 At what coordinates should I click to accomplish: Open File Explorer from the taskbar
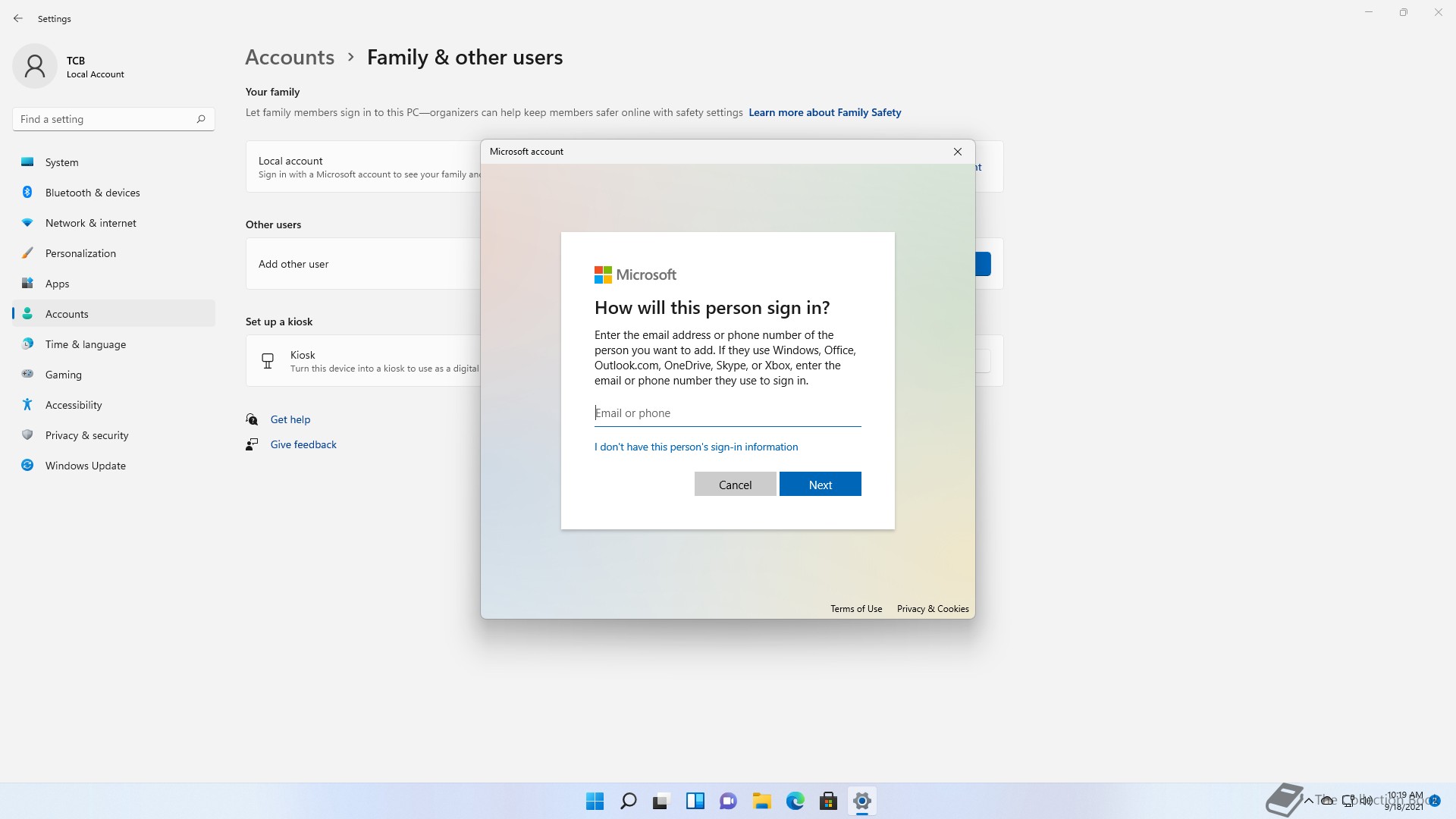(x=761, y=801)
